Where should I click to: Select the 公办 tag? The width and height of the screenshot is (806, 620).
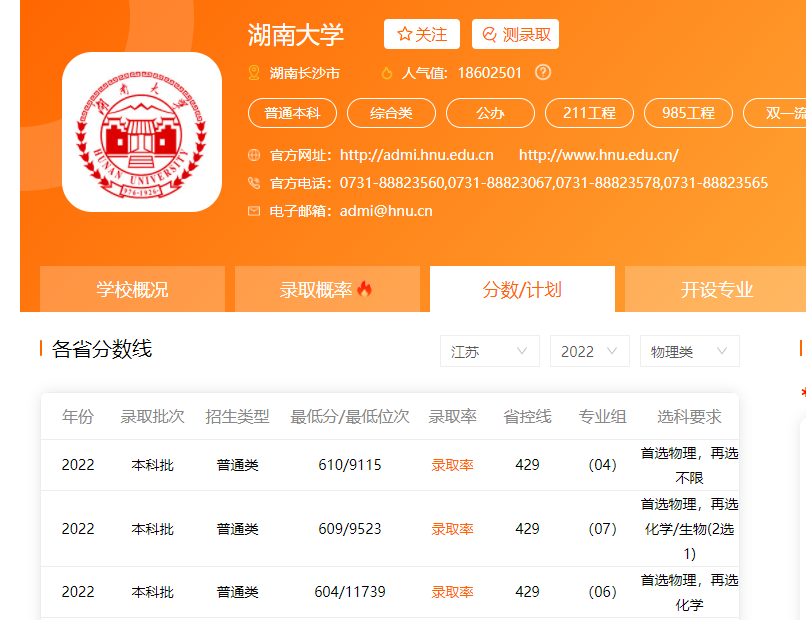point(490,113)
